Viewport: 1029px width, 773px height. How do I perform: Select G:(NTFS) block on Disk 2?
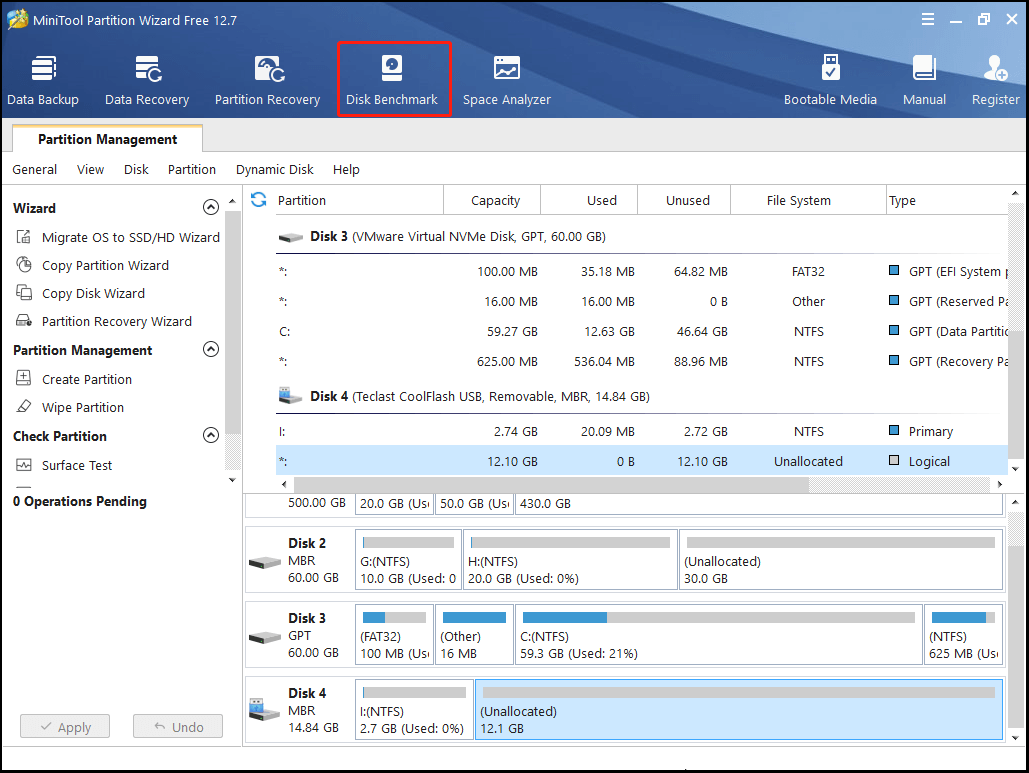point(408,560)
